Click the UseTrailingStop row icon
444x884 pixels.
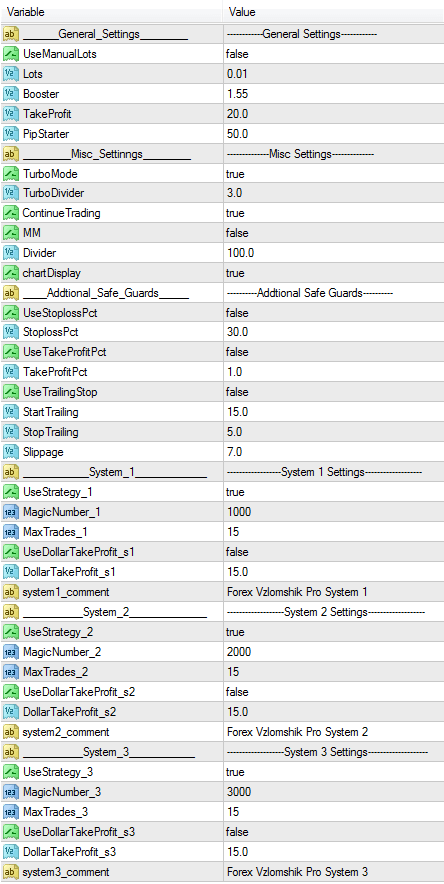coord(11,392)
